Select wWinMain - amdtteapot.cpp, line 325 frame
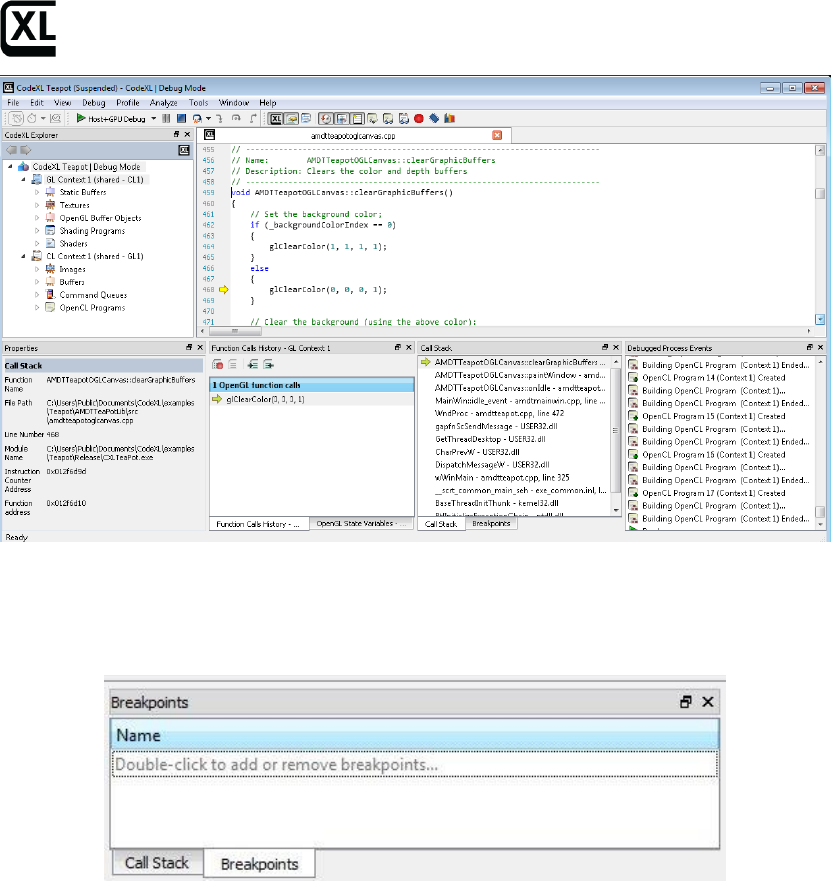 click(502, 478)
